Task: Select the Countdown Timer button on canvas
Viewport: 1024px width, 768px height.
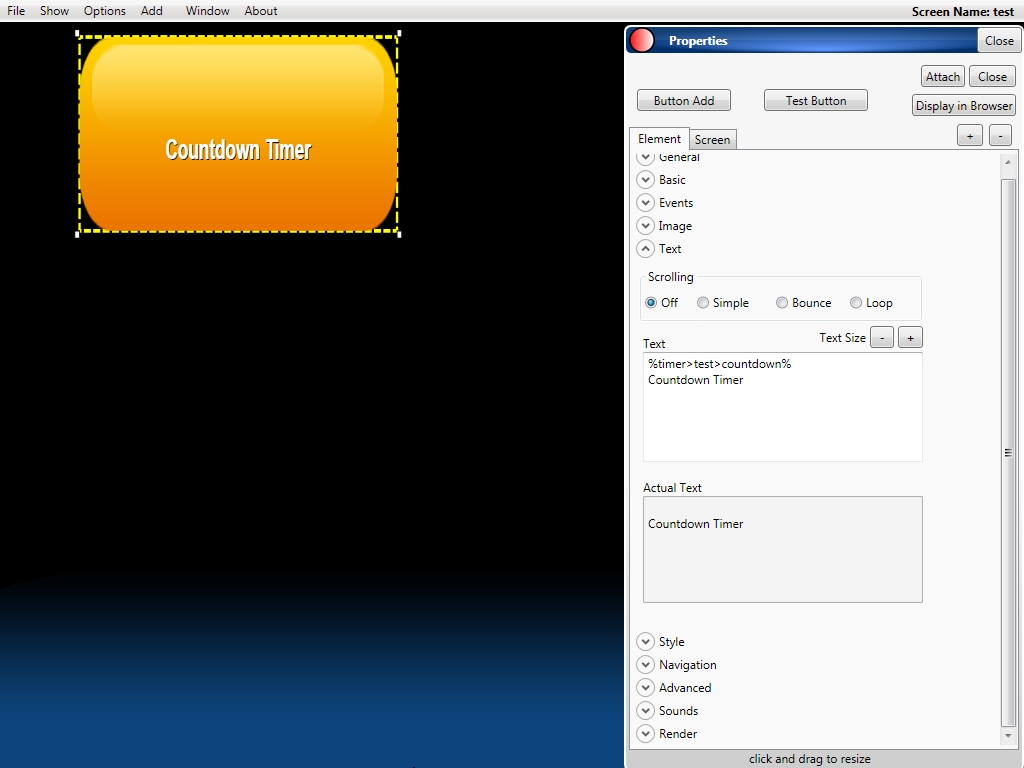Action: (238, 134)
